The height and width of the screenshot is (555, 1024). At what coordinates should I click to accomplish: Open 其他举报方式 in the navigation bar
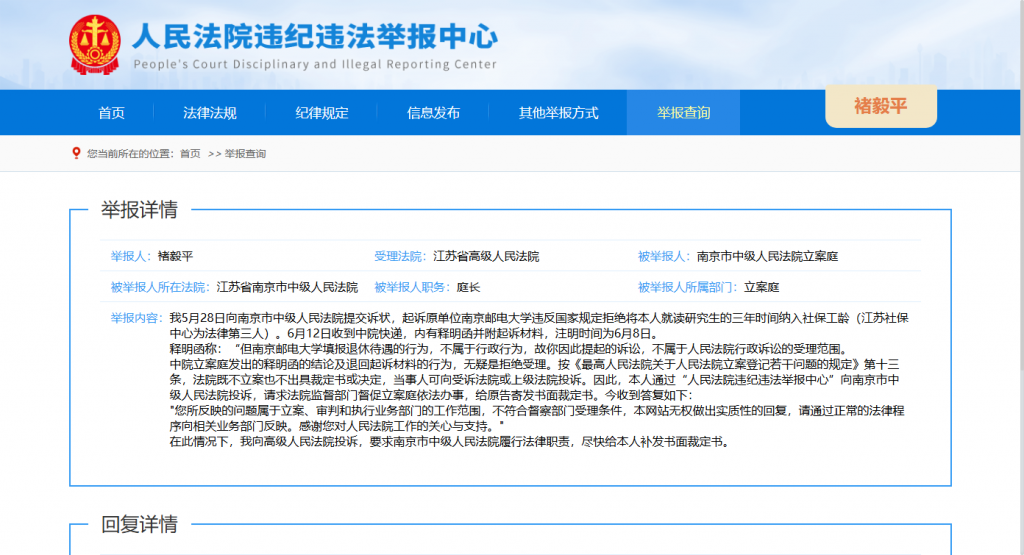point(558,113)
